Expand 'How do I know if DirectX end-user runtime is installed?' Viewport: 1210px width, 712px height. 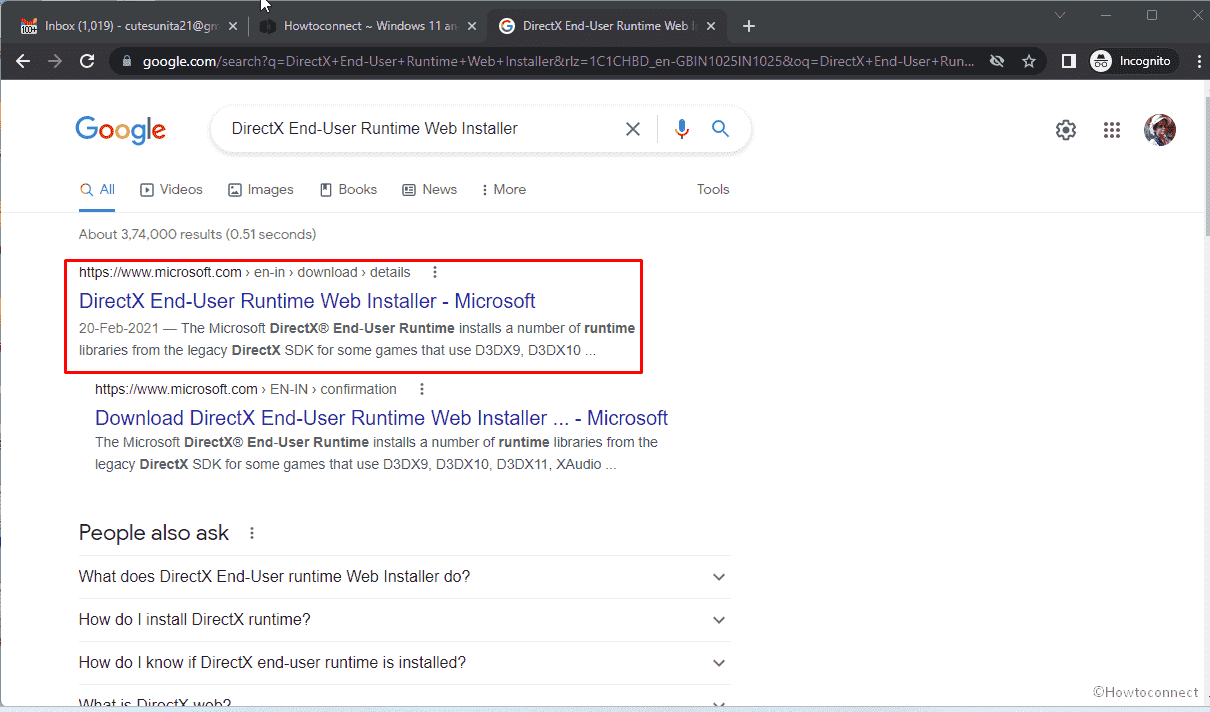(x=405, y=663)
